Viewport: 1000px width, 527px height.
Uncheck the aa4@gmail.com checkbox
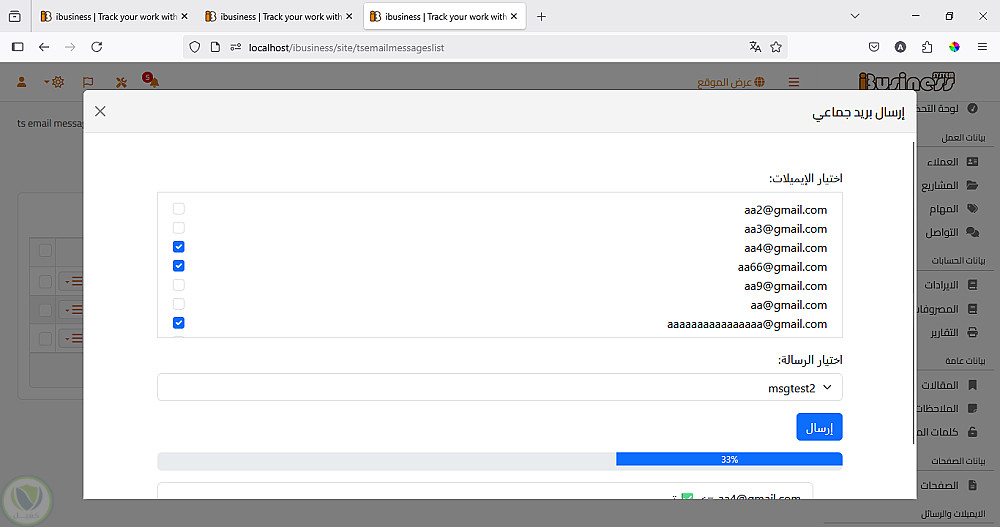(179, 247)
